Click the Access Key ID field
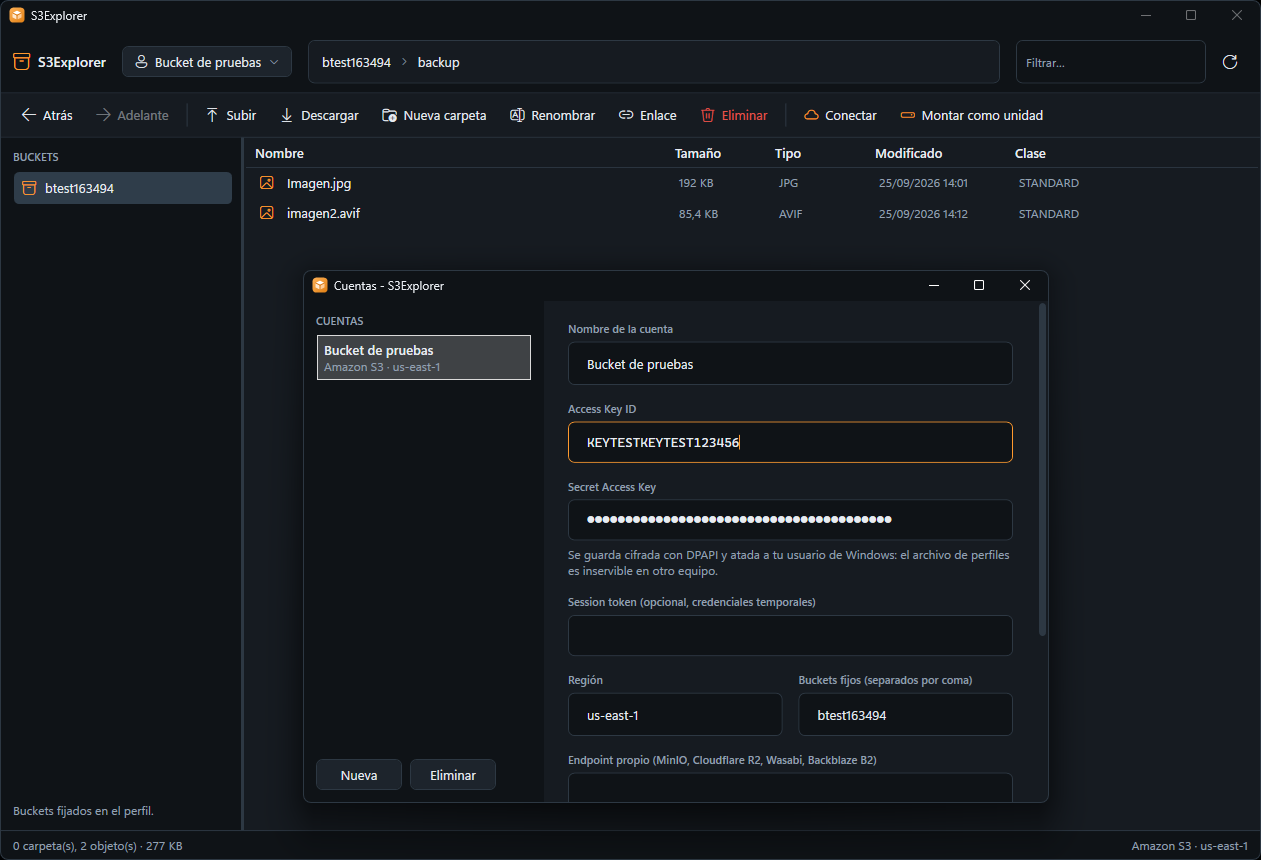Viewport: 1261px width, 860px height. (x=790, y=442)
